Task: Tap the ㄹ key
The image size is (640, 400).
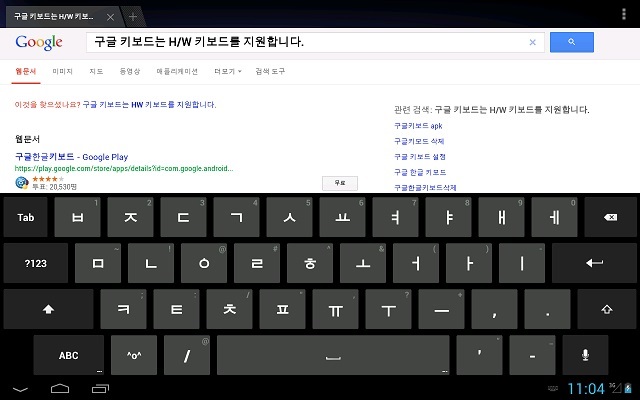Action: [257, 263]
